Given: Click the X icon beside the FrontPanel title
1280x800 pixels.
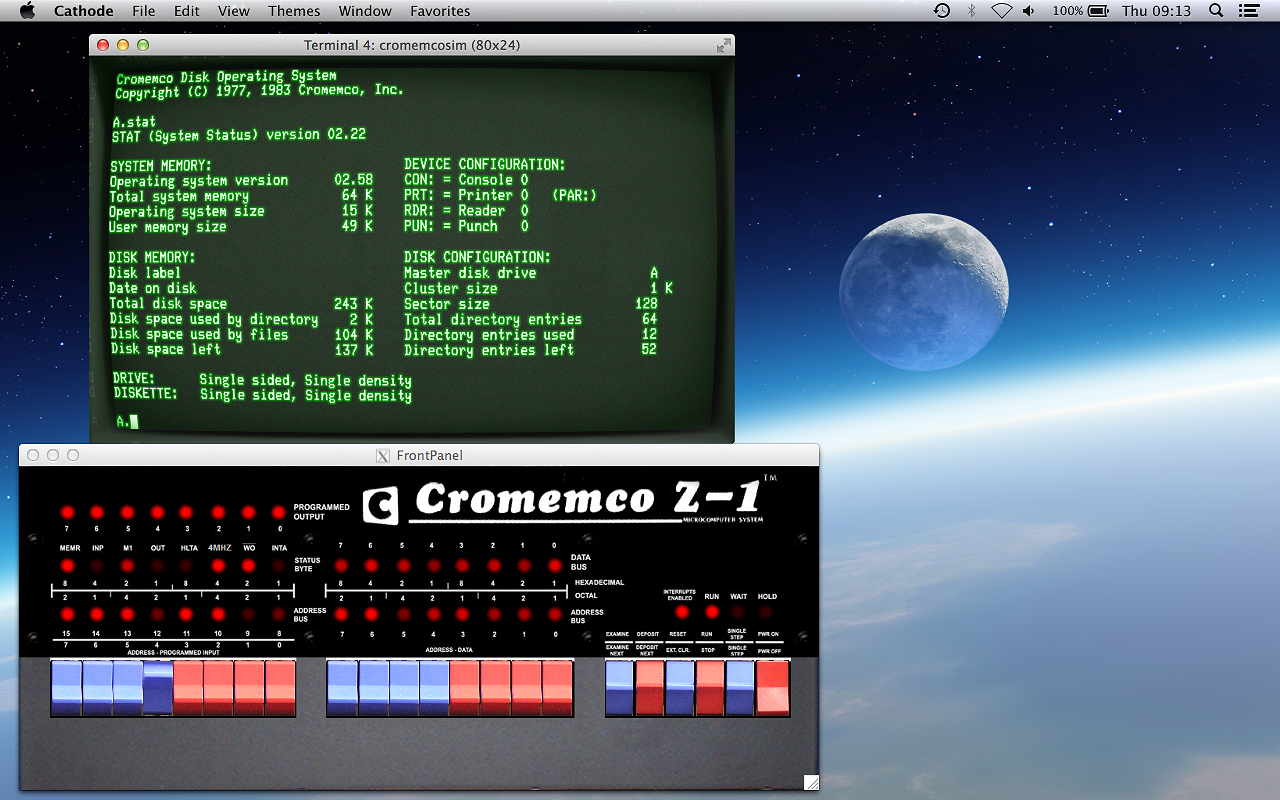Looking at the screenshot, I should tap(383, 455).
